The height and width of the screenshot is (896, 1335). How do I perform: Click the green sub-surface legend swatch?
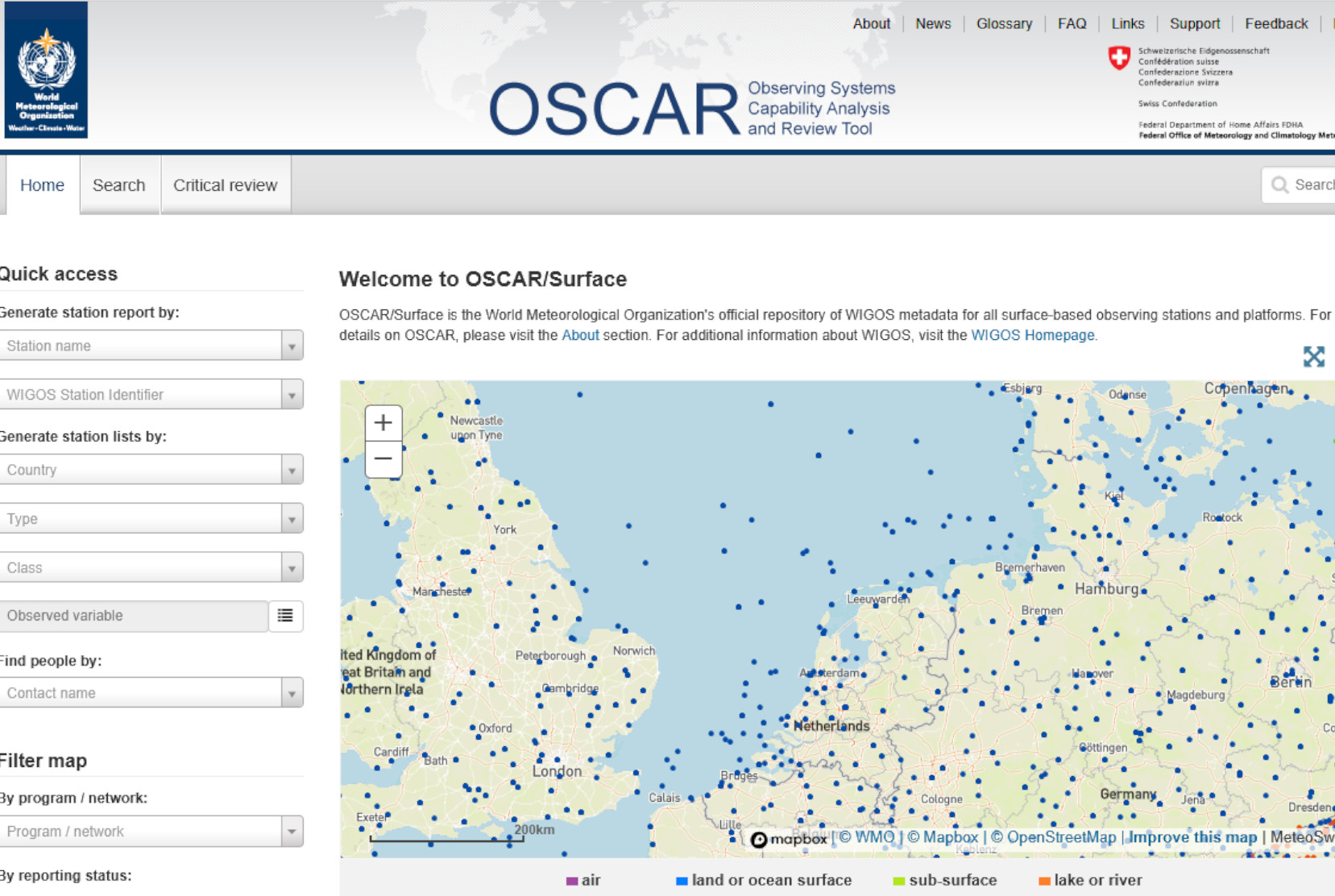[899, 881]
